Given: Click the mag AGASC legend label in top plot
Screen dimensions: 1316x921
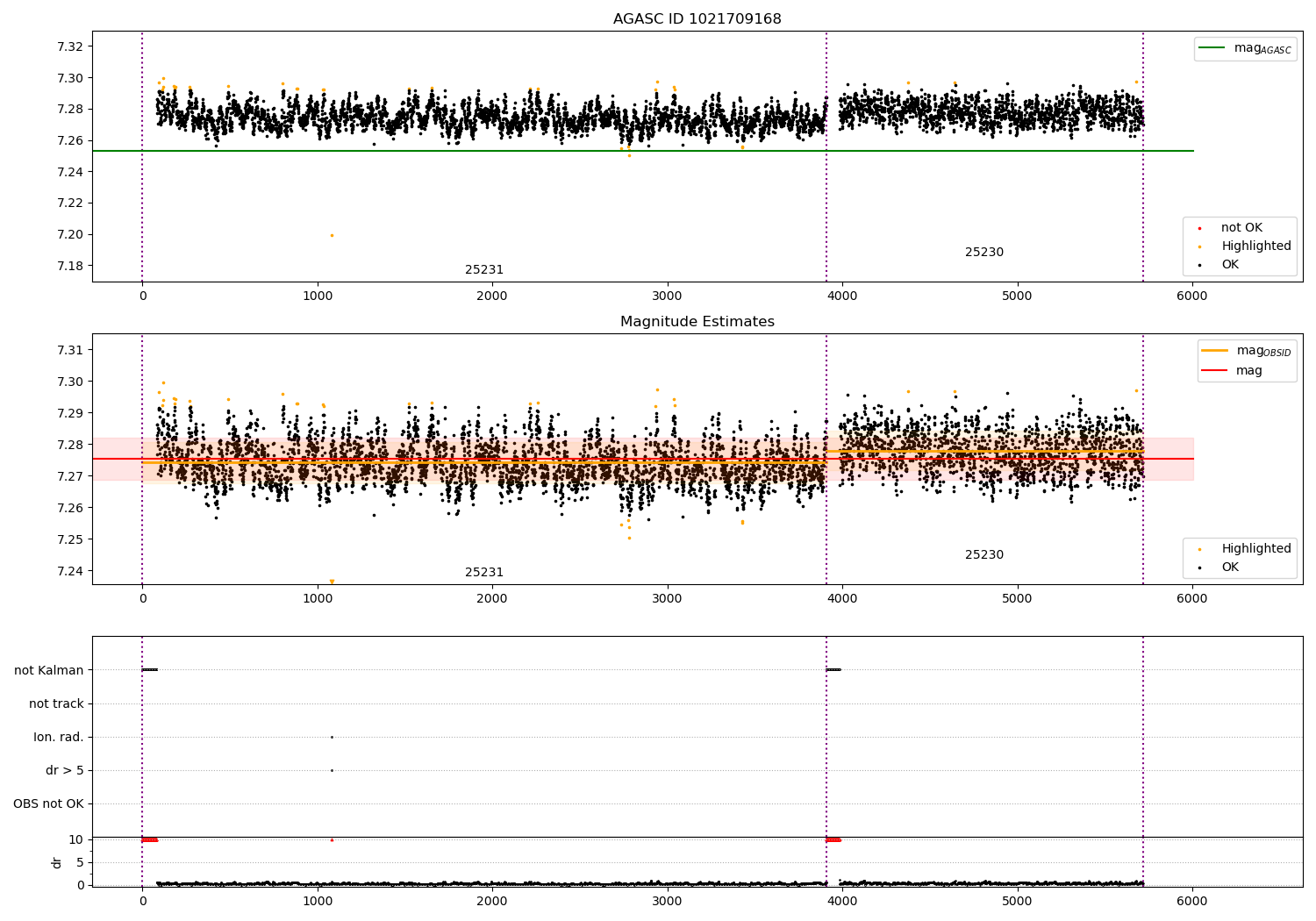Looking at the screenshot, I should [x=1262, y=48].
